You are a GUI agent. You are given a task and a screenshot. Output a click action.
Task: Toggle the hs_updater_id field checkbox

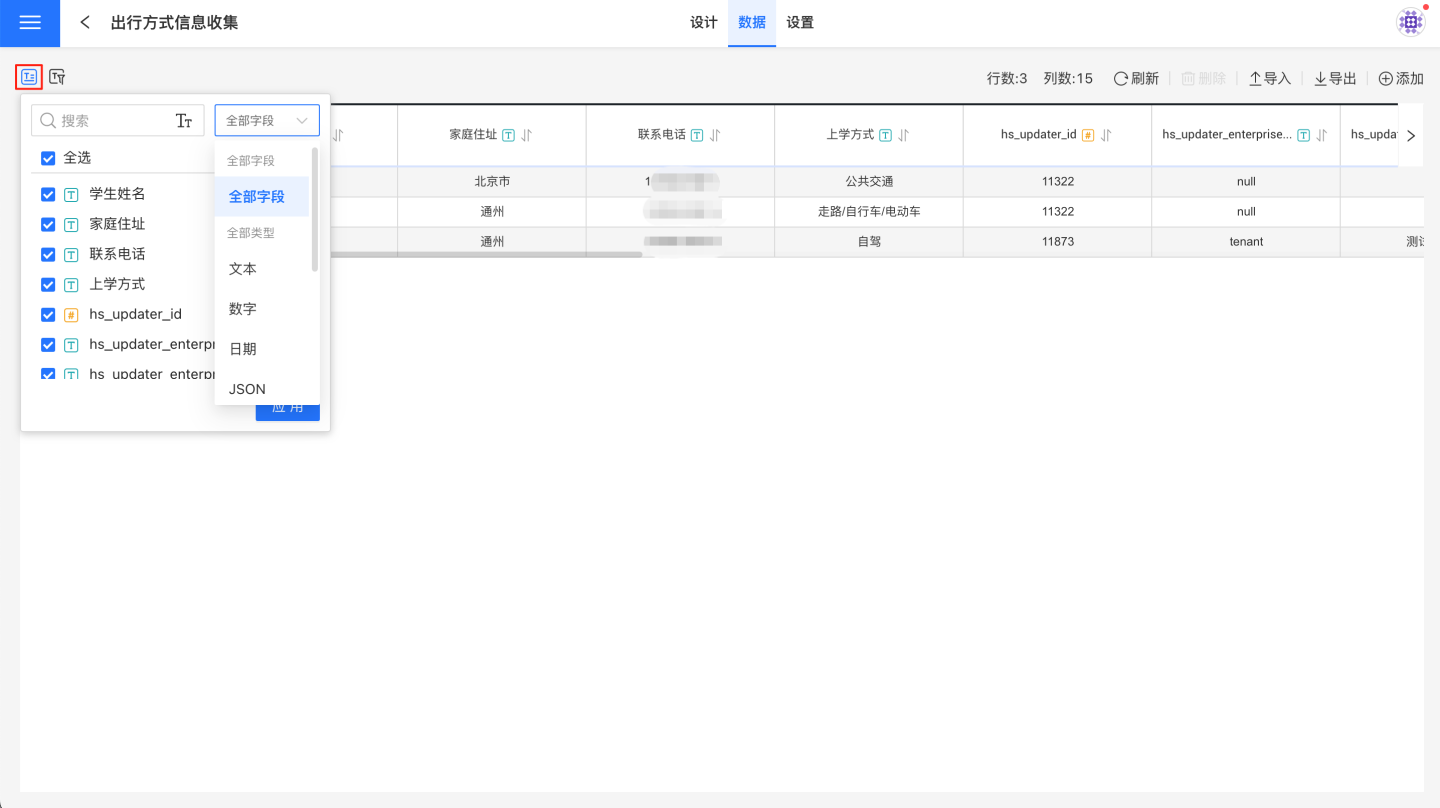pos(48,314)
